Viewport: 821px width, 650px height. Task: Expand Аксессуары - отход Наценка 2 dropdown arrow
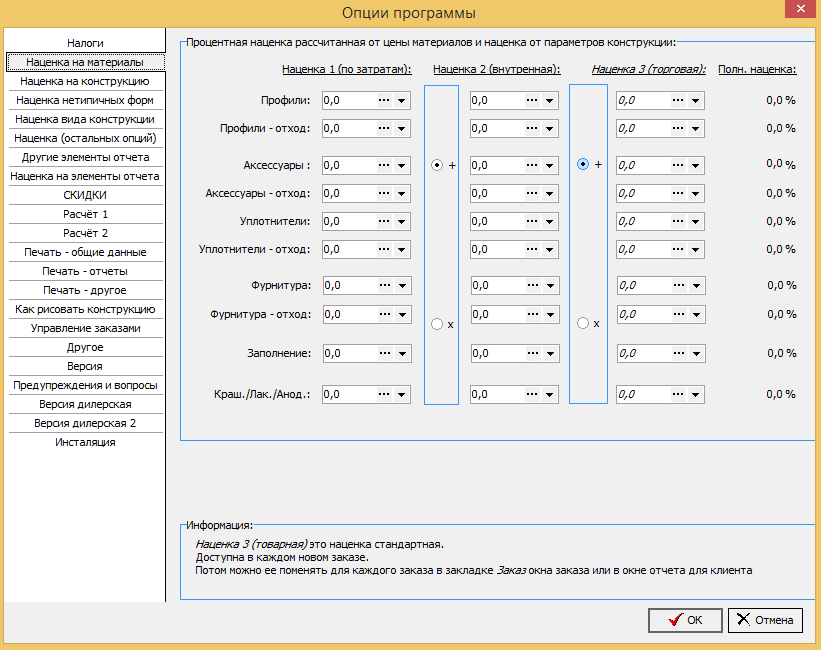[x=549, y=193]
